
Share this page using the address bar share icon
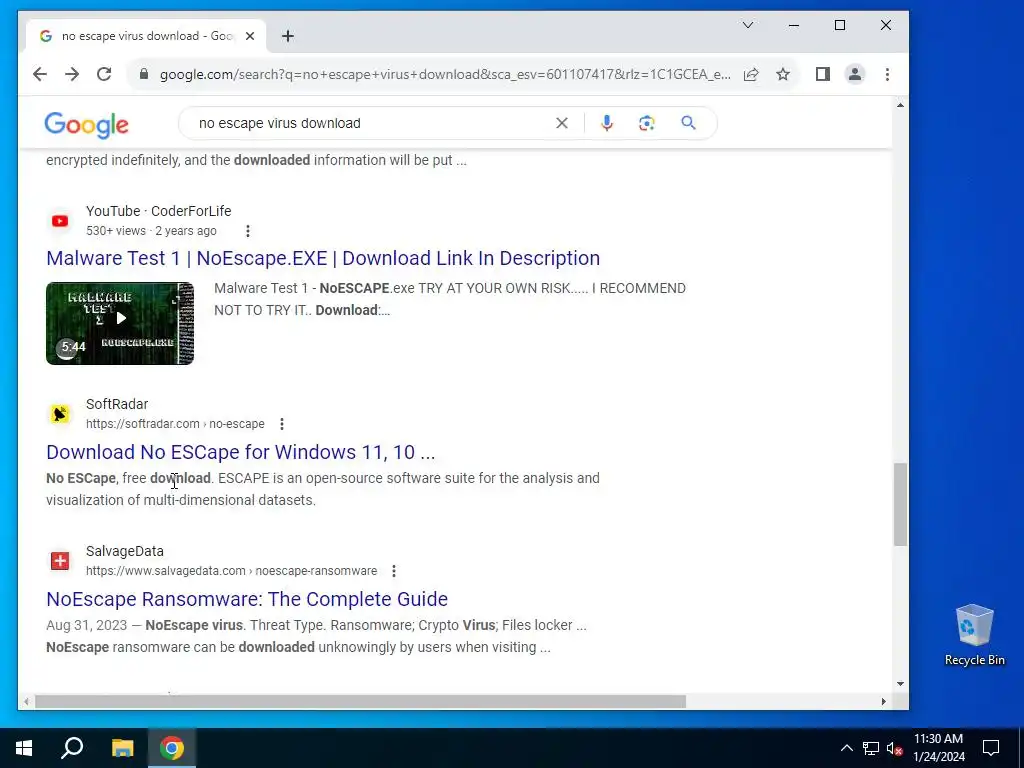tap(751, 74)
